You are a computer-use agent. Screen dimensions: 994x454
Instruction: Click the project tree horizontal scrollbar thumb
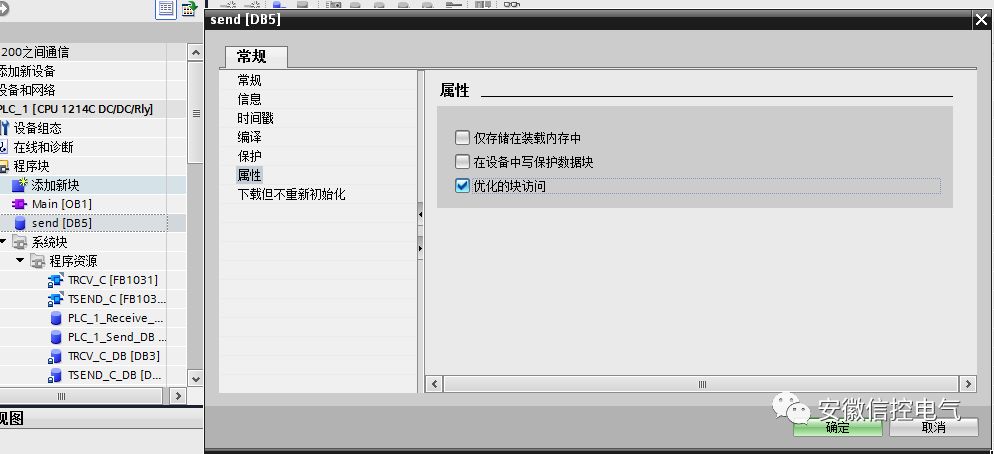(81, 396)
